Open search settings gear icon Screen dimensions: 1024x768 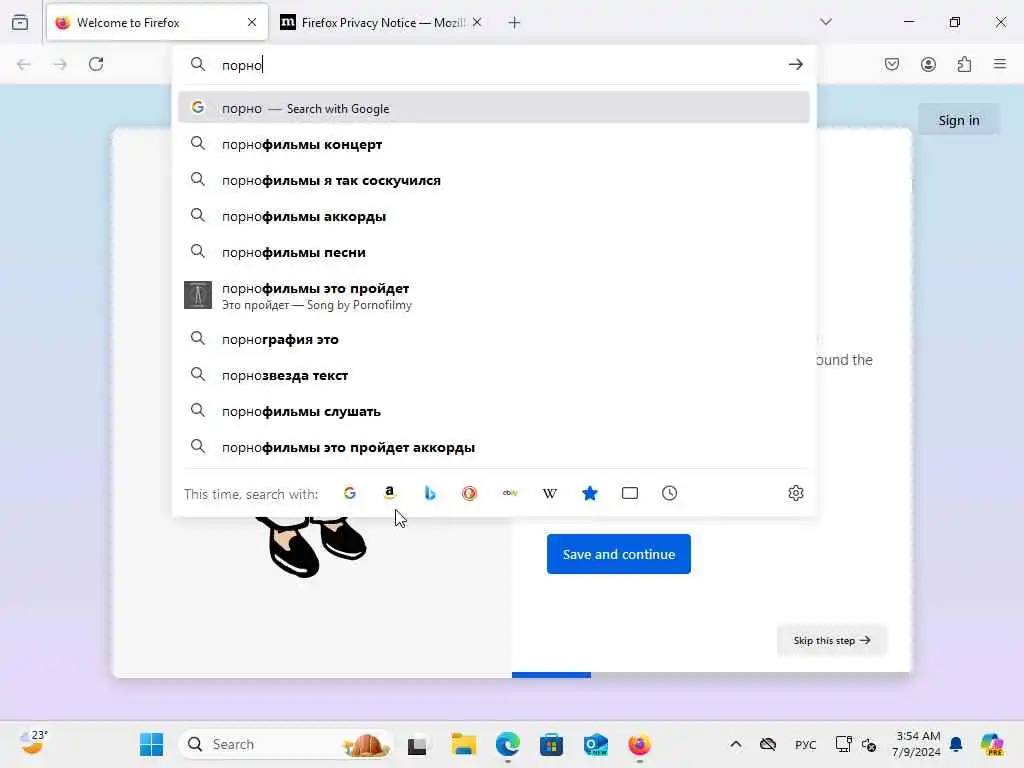point(795,493)
